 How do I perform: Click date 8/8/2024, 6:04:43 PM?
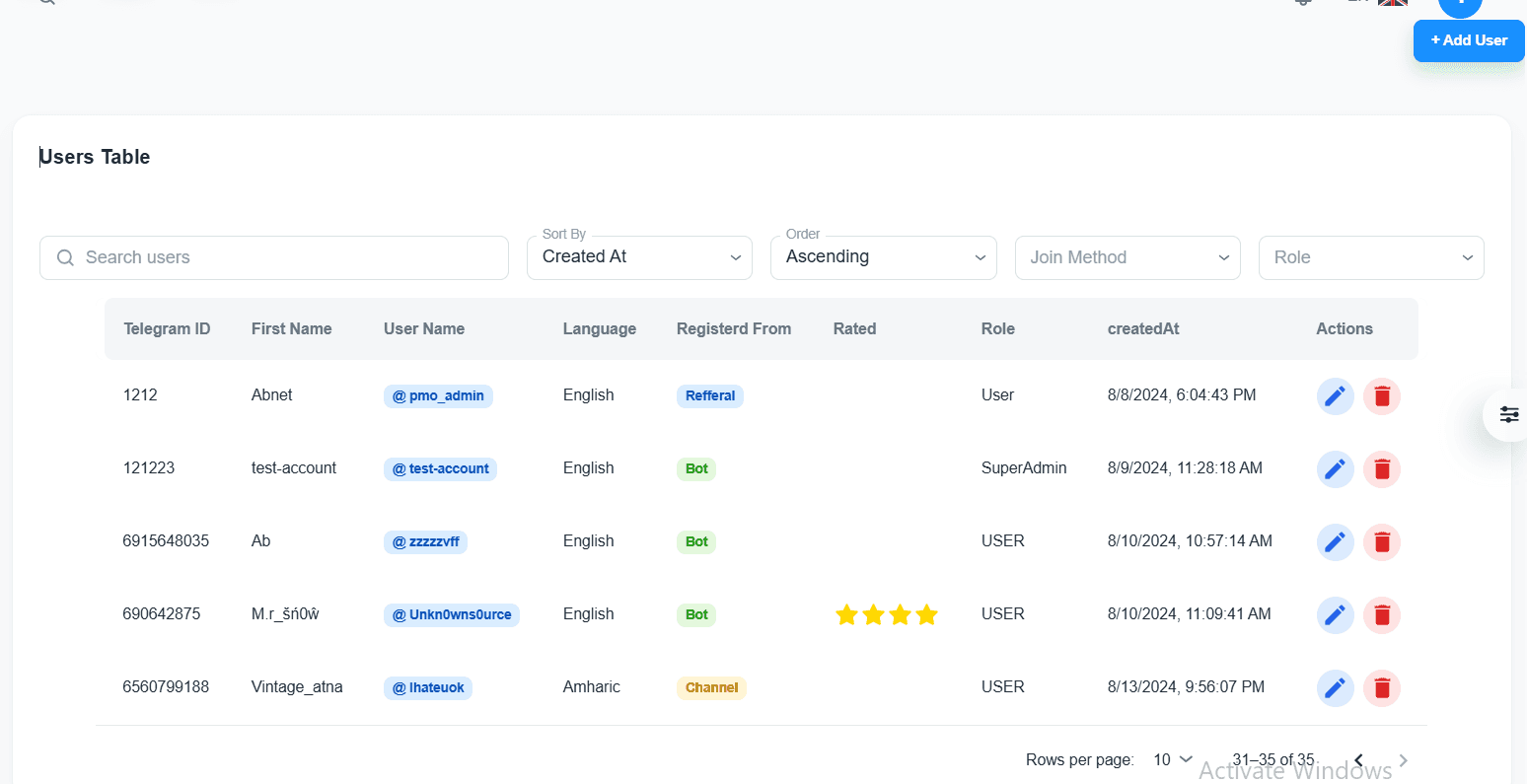[1182, 395]
